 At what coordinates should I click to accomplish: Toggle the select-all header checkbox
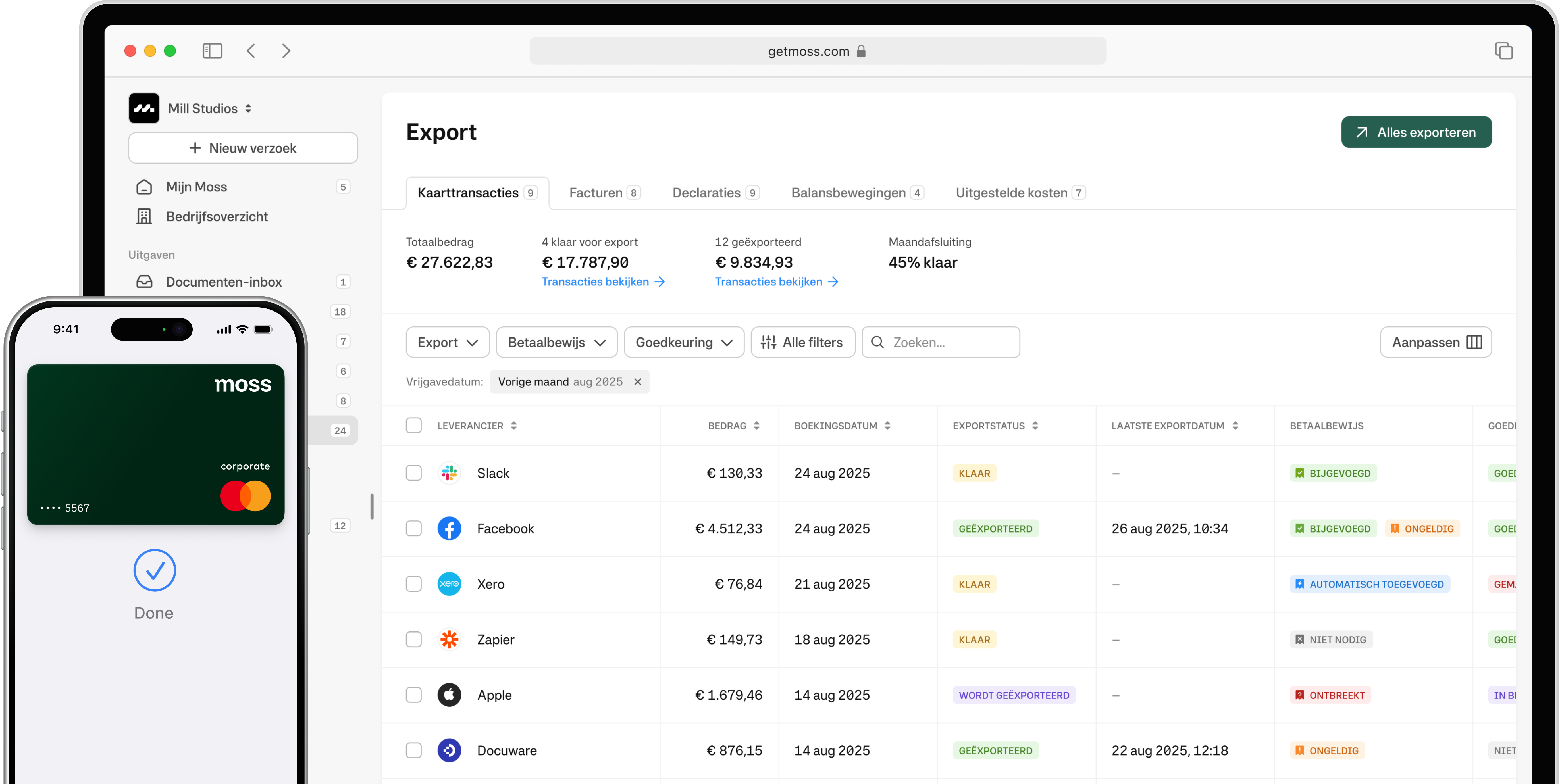point(414,426)
